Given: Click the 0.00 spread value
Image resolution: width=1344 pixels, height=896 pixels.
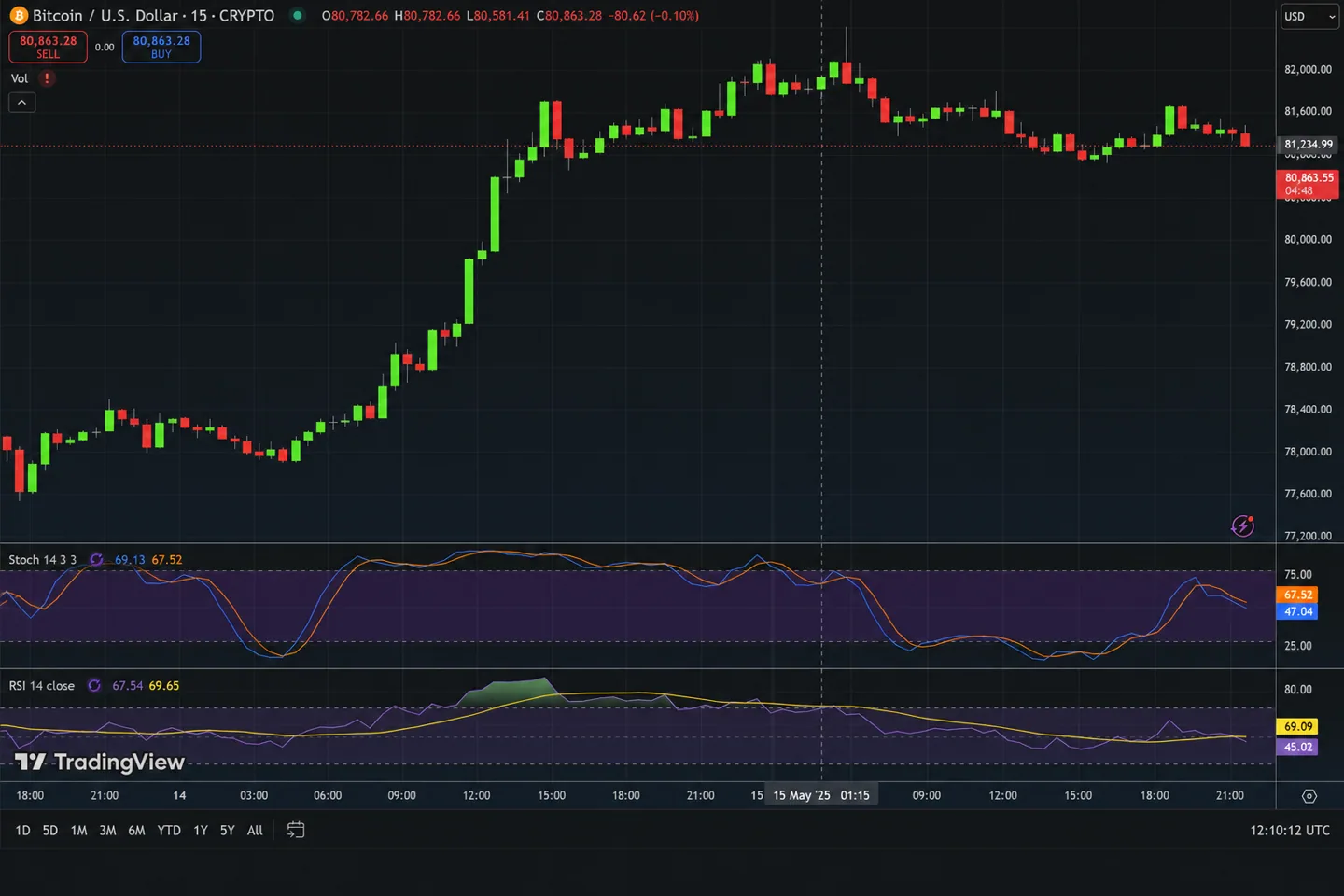Looking at the screenshot, I should coord(105,48).
